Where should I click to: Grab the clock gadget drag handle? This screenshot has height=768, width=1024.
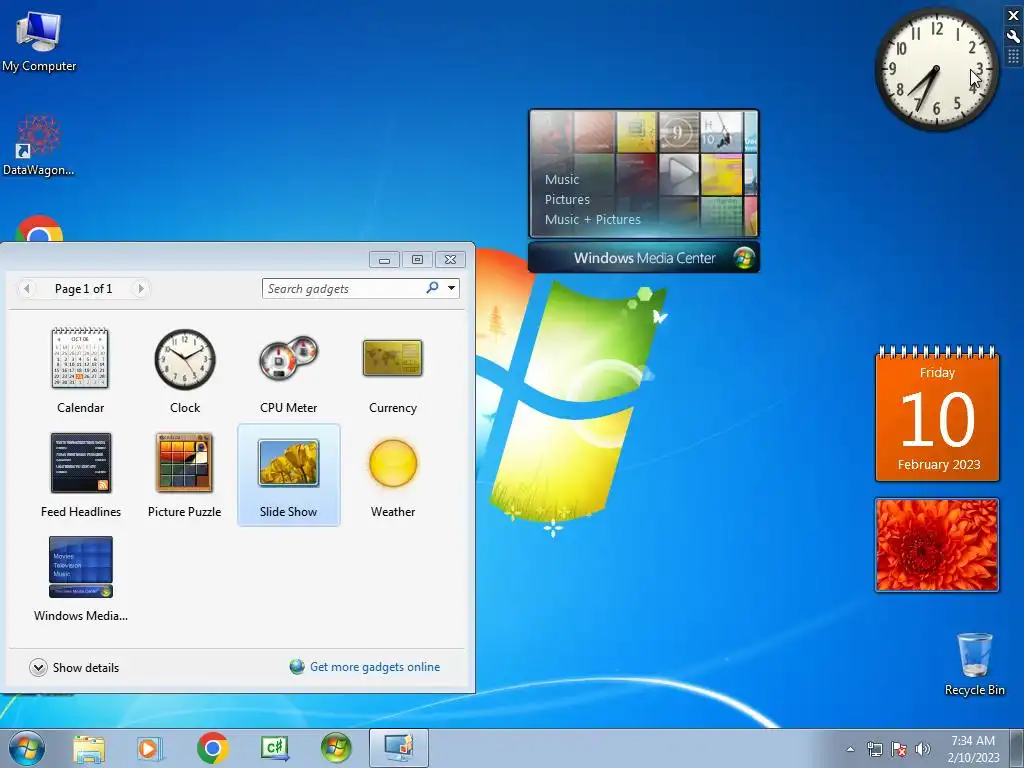click(1013, 57)
